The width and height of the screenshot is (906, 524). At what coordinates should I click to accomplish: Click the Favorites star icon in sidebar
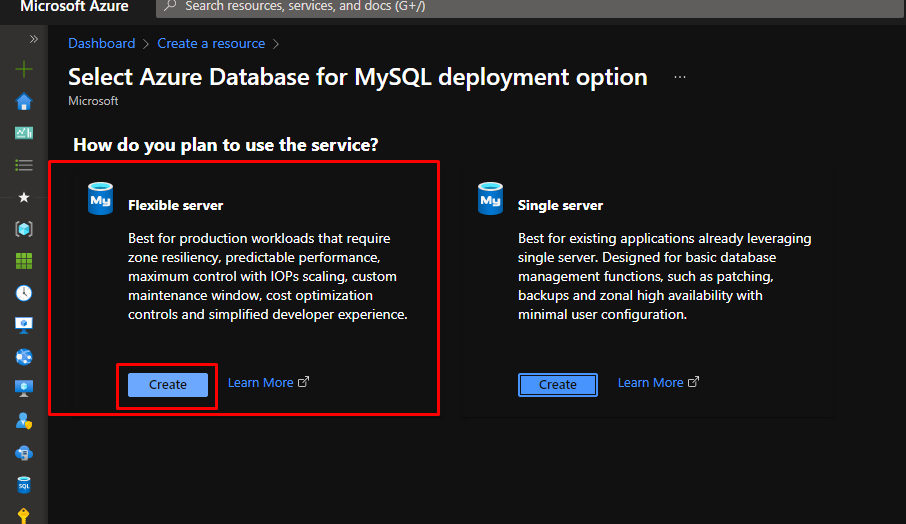(x=24, y=197)
